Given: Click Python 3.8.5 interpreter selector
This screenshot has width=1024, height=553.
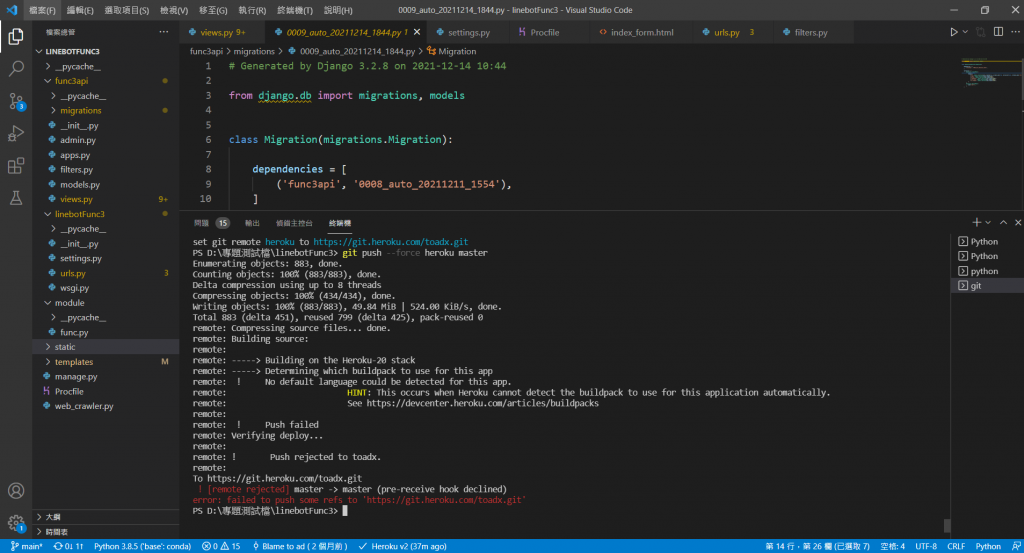Looking at the screenshot, I should [x=142, y=546].
